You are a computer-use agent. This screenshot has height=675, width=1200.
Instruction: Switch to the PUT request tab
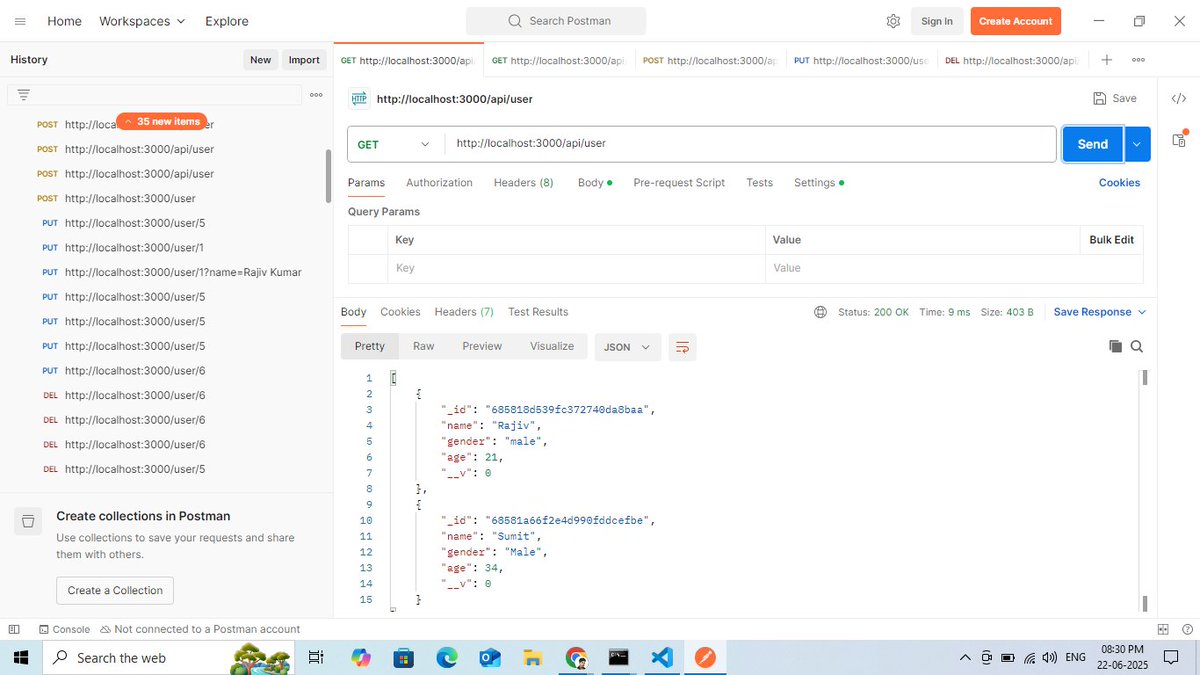pyautogui.click(x=860, y=60)
